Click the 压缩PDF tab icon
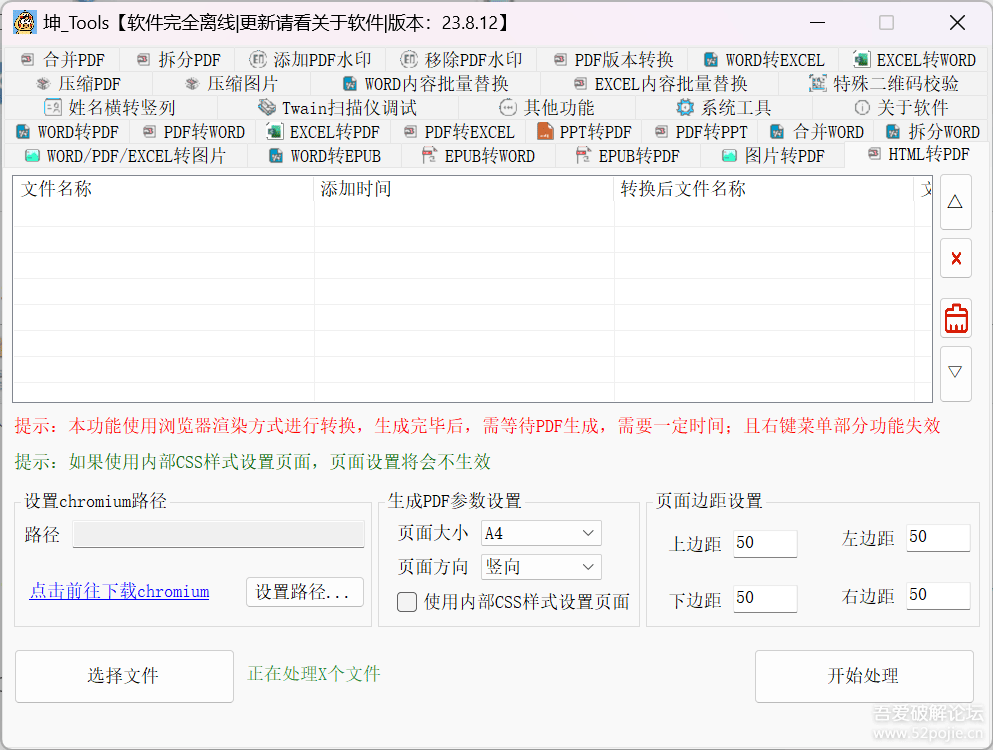Screen dimensions: 993x750 coord(43,84)
